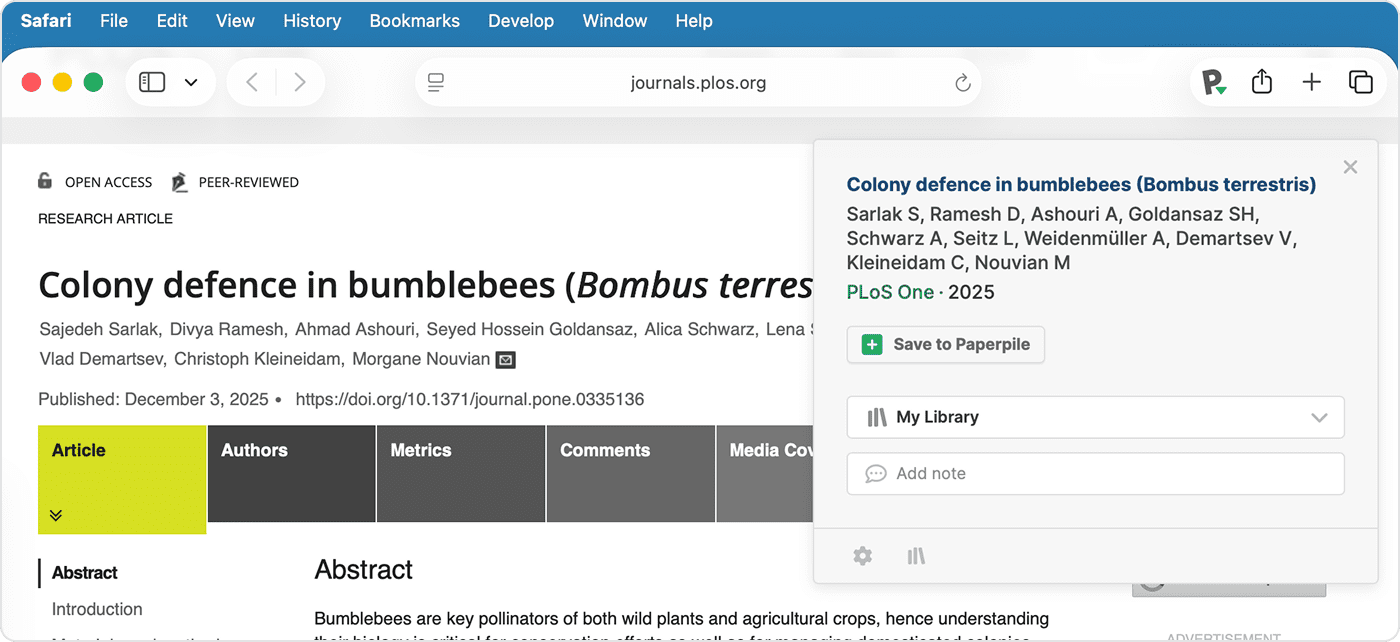Image resolution: width=1400 pixels, height=642 pixels.
Task: Expand the Article tab double chevron
Action: [56, 515]
